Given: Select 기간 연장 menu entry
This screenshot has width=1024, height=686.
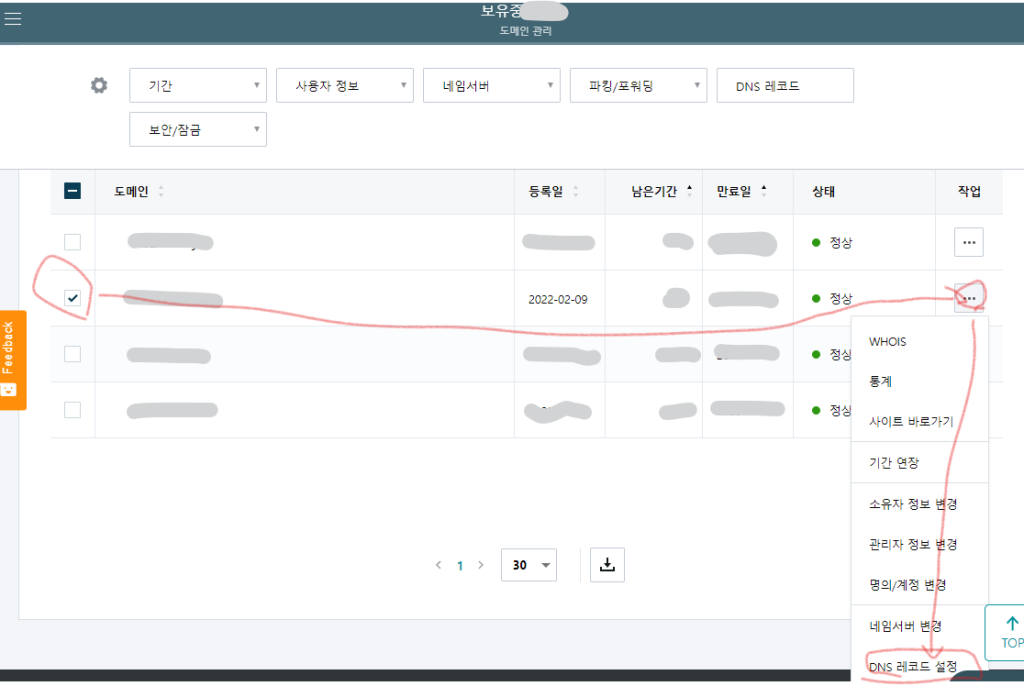Looking at the screenshot, I should coord(894,463).
